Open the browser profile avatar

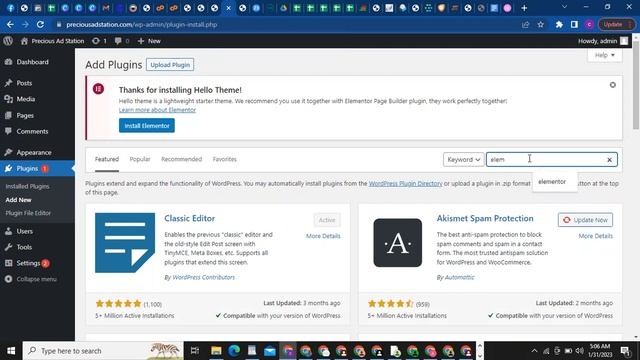589,24
